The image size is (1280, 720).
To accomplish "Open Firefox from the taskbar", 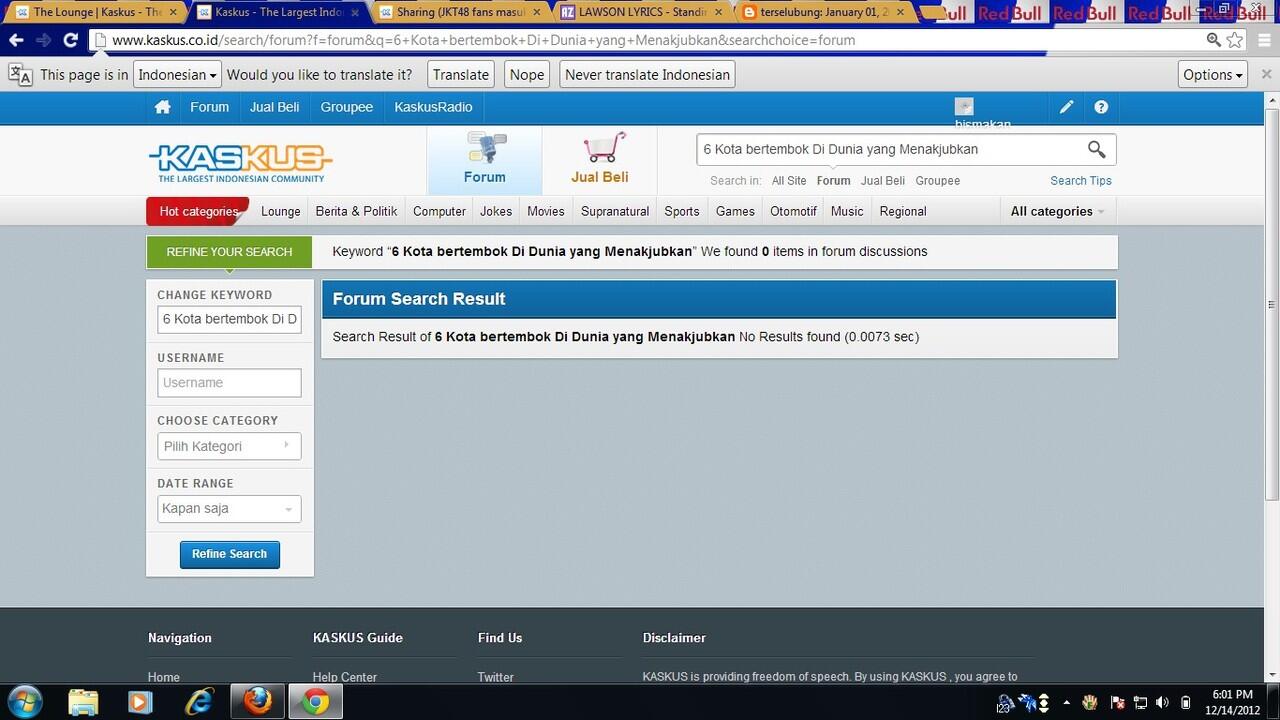I will pyautogui.click(x=257, y=702).
